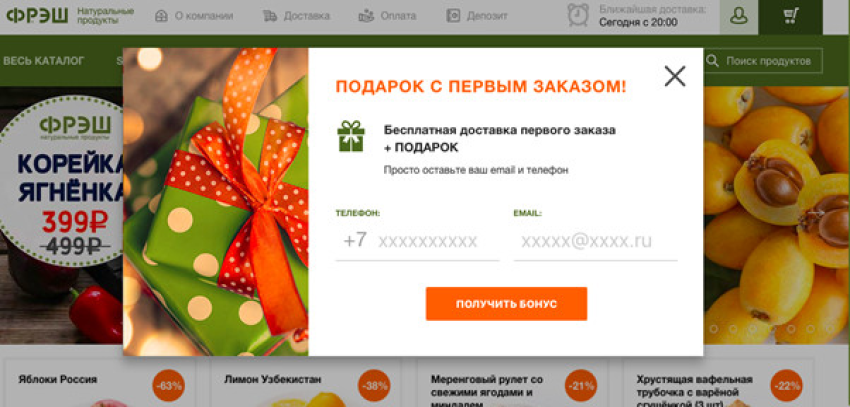Click the Депозит safe icon

(x=453, y=16)
